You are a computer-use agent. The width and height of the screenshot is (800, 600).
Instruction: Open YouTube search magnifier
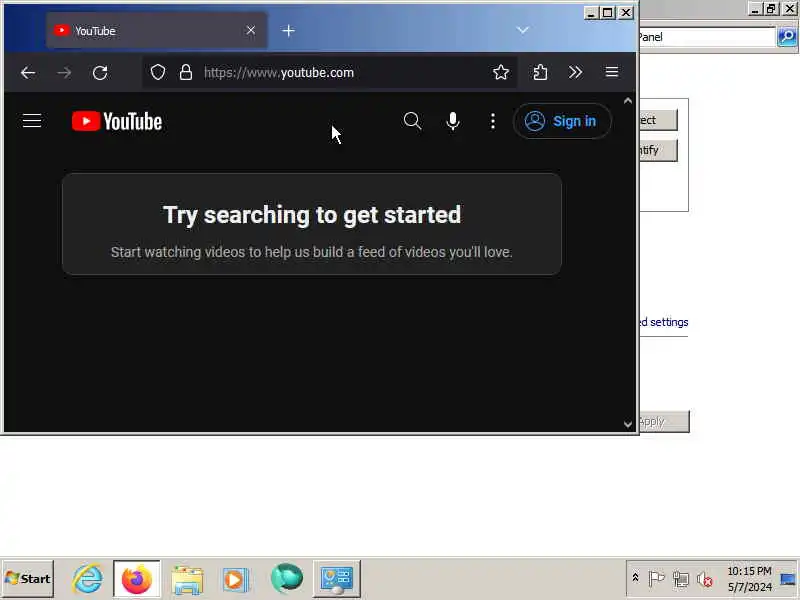[x=412, y=121]
